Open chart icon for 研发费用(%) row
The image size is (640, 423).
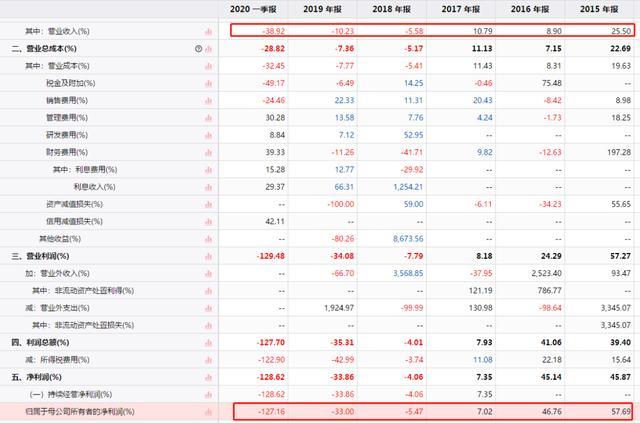click(209, 135)
